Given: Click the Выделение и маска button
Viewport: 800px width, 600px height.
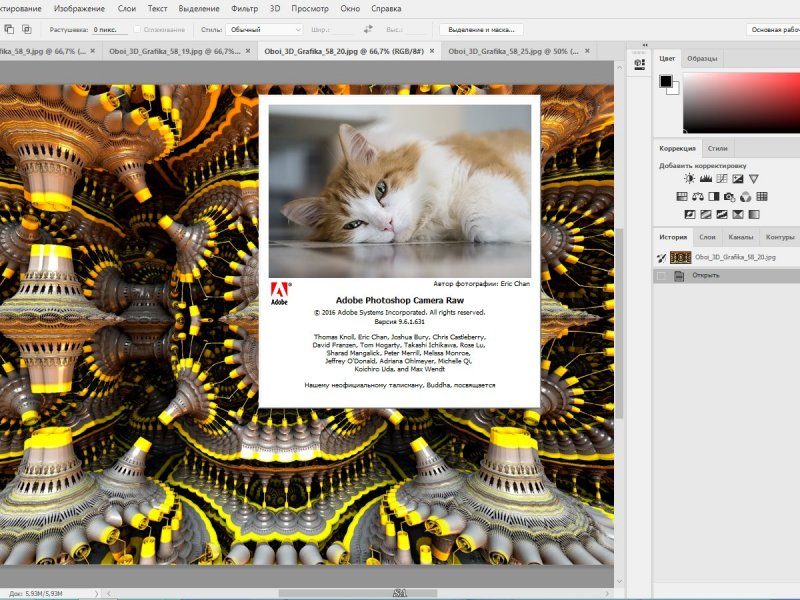Looking at the screenshot, I should 481,30.
